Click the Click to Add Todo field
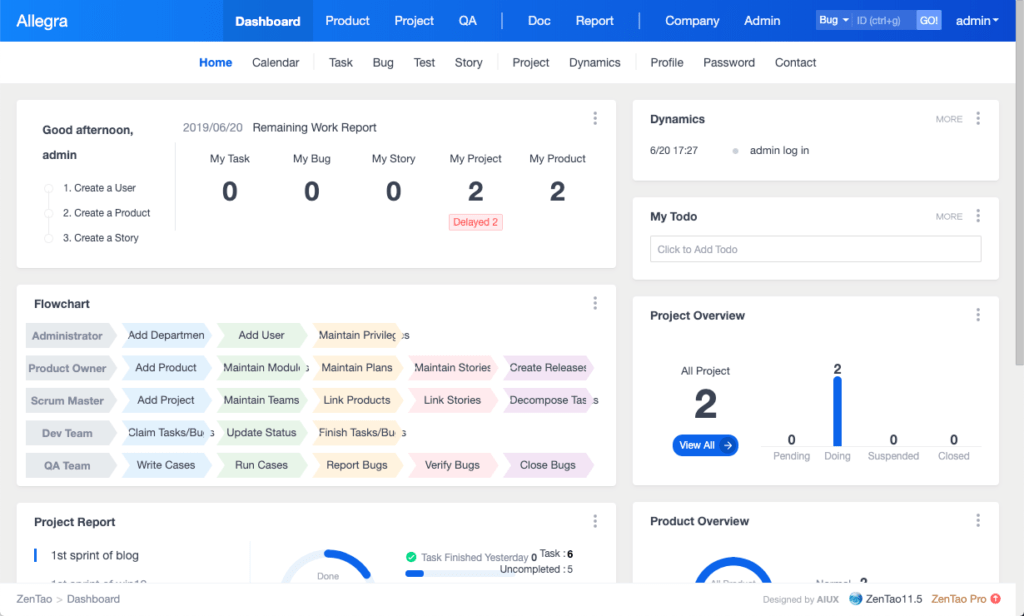This screenshot has height=616, width=1024. point(815,248)
